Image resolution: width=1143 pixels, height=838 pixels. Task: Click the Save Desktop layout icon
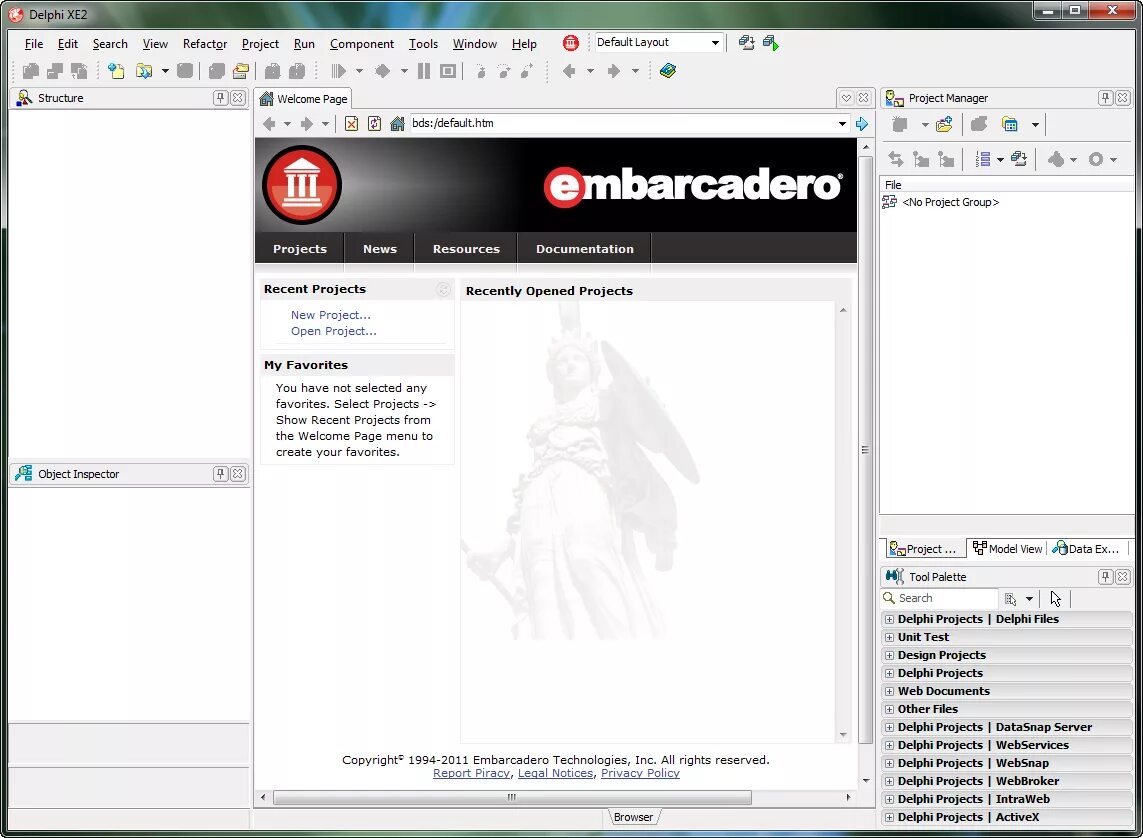746,43
